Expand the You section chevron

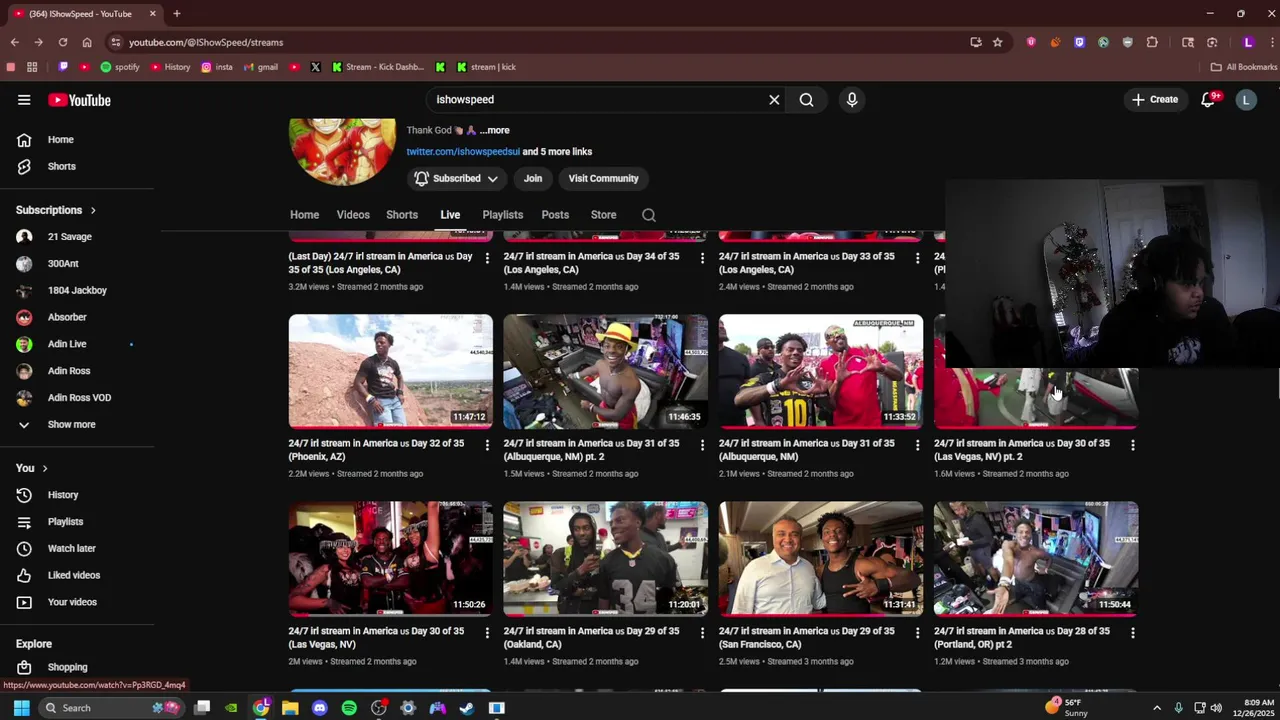[44, 468]
